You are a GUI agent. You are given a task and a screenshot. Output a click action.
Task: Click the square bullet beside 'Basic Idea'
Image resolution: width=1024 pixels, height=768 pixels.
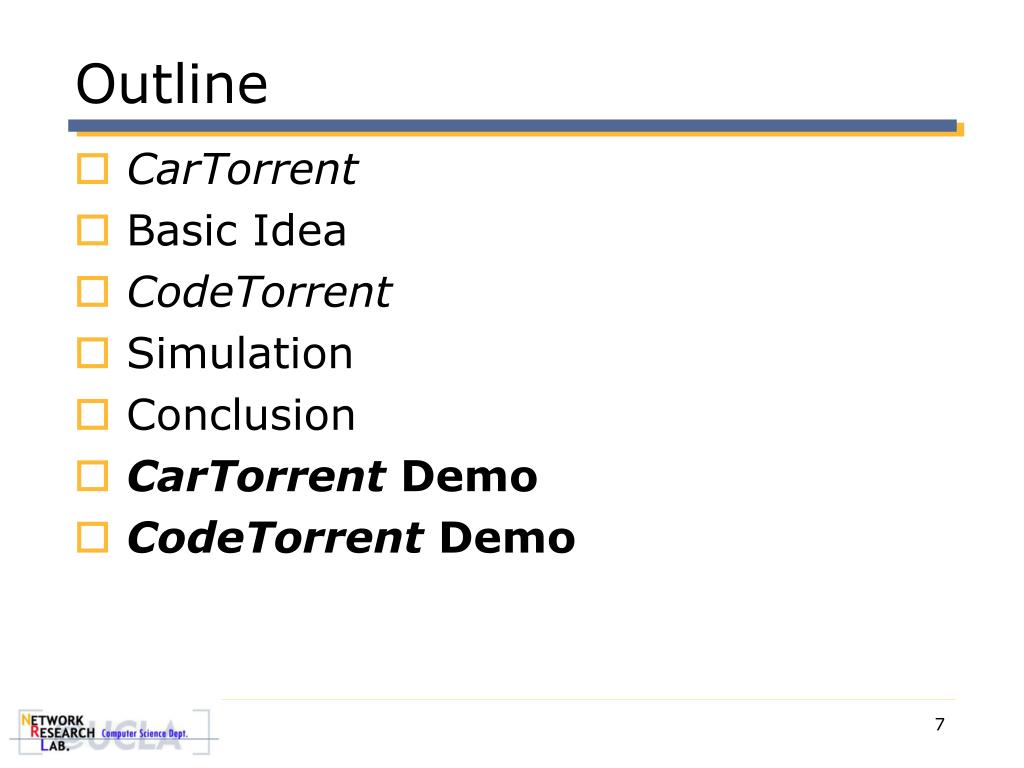pos(92,231)
